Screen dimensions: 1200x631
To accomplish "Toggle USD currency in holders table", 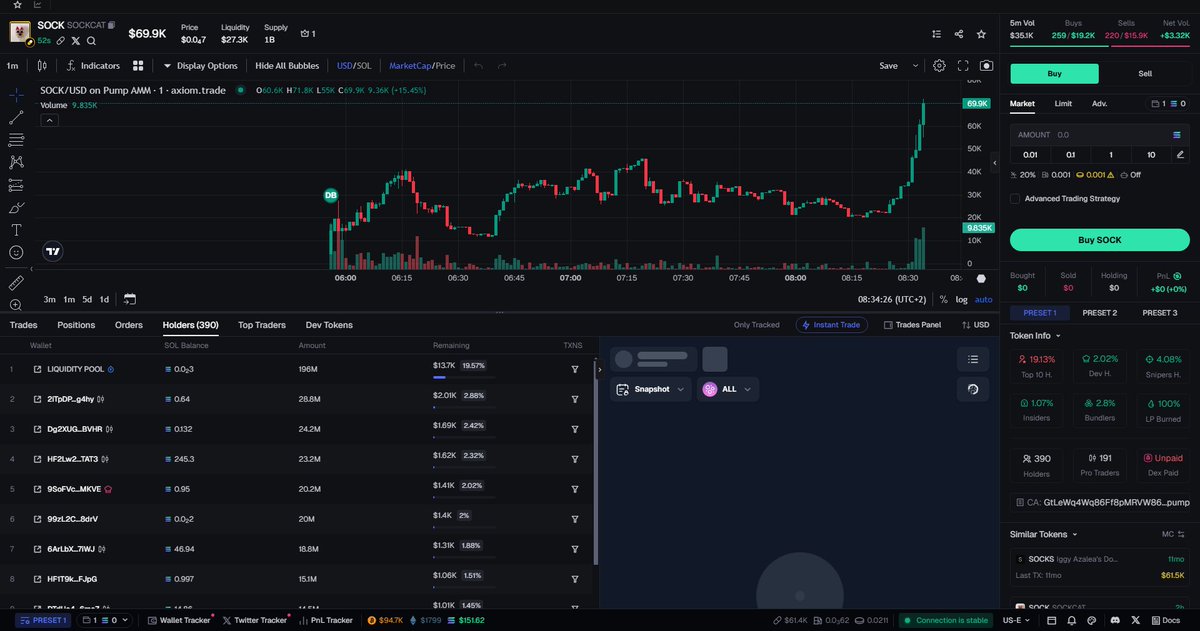I will (975, 325).
